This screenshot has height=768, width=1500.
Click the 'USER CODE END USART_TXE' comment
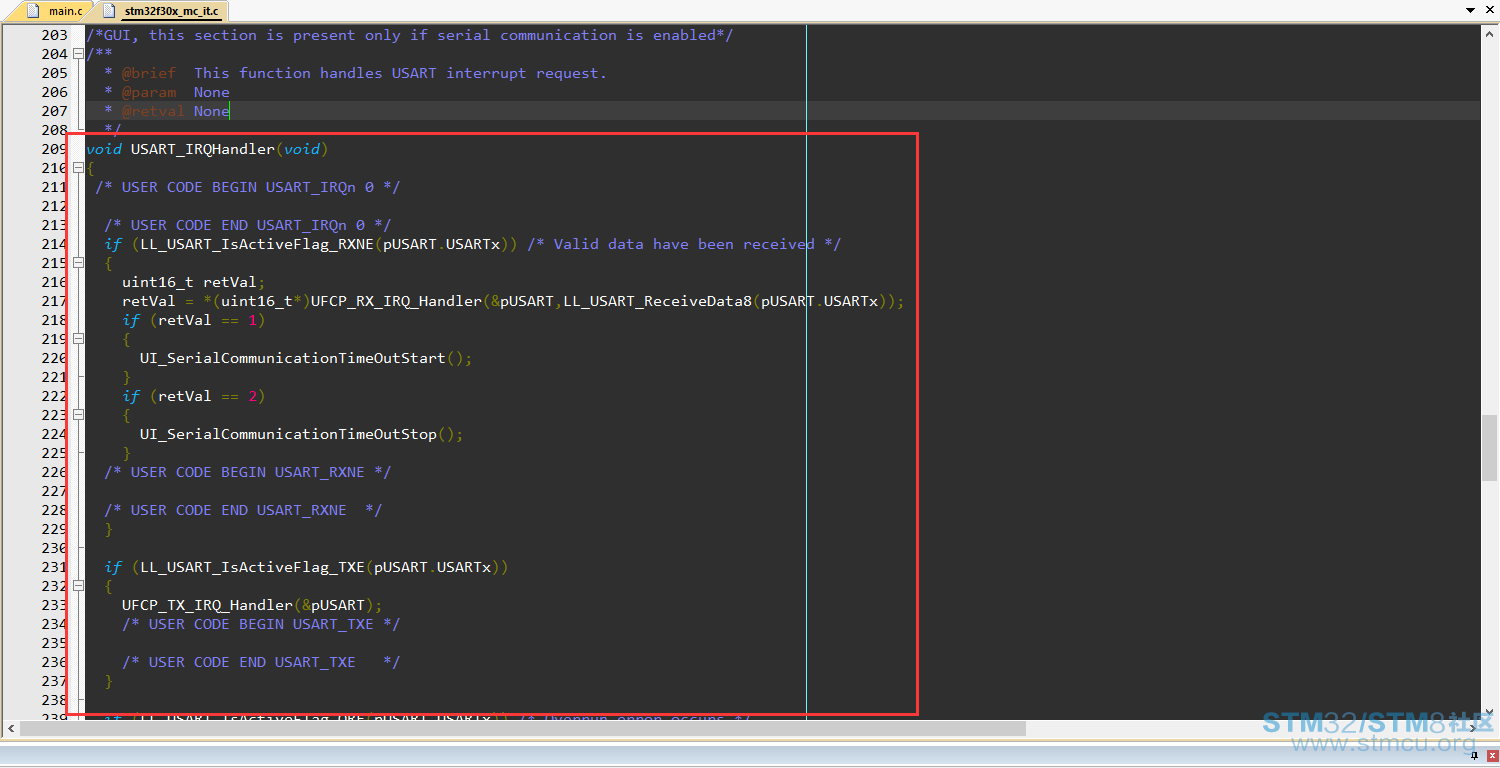(x=261, y=662)
